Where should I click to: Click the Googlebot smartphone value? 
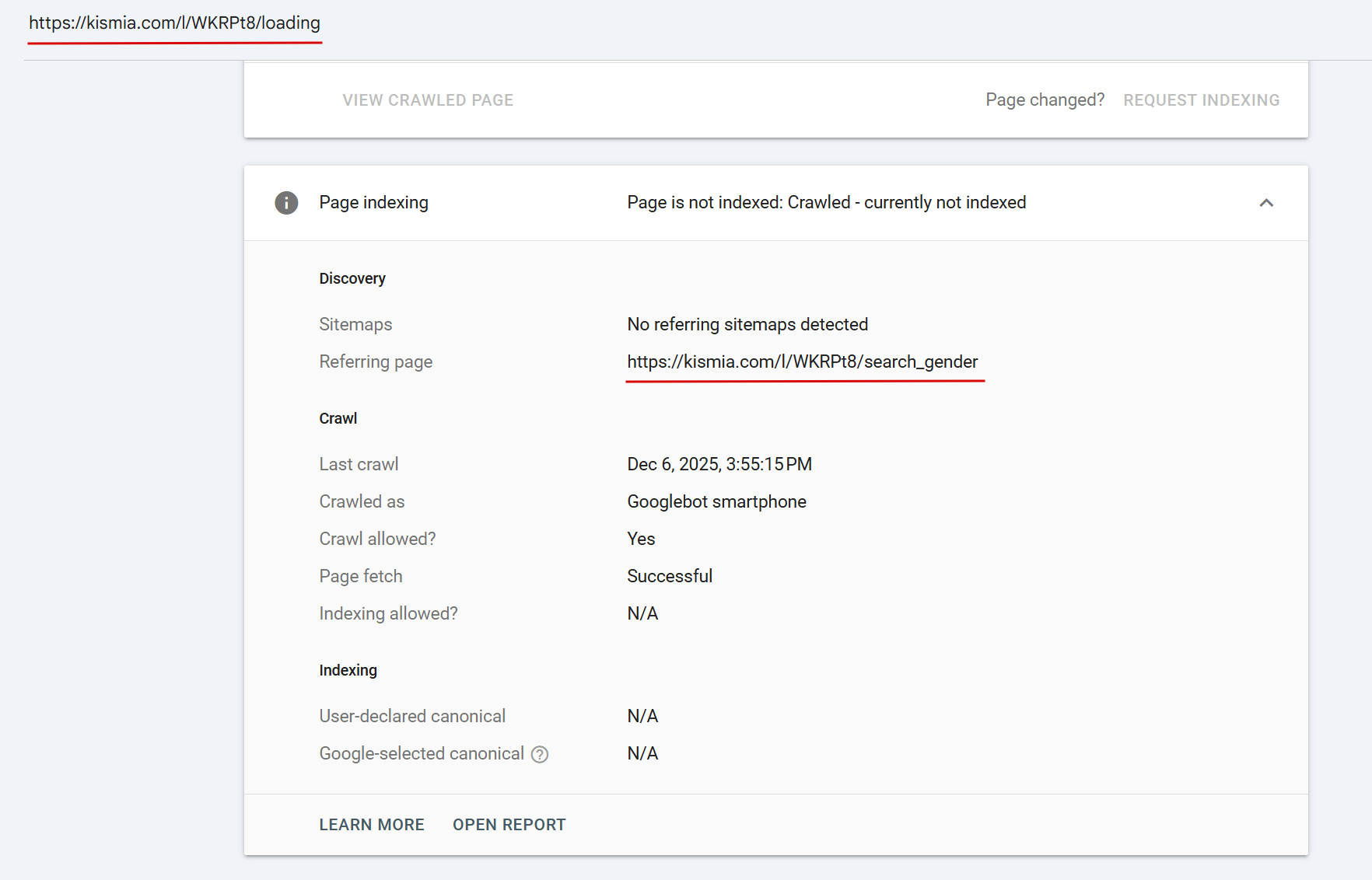coord(716,502)
